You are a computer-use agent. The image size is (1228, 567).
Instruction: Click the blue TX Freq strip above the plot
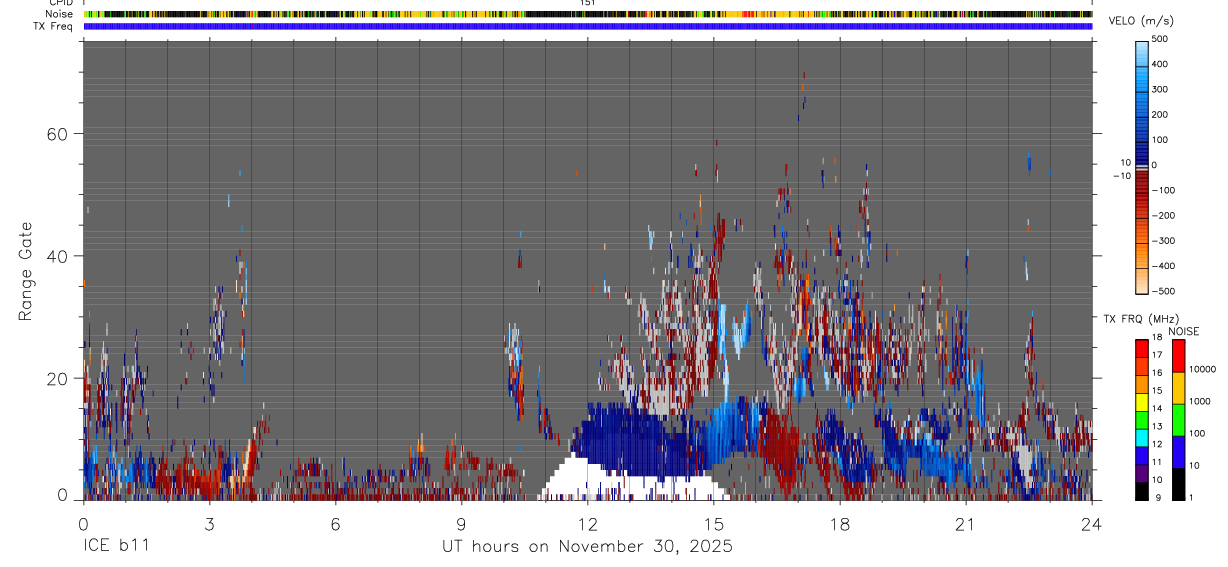pos(588,26)
